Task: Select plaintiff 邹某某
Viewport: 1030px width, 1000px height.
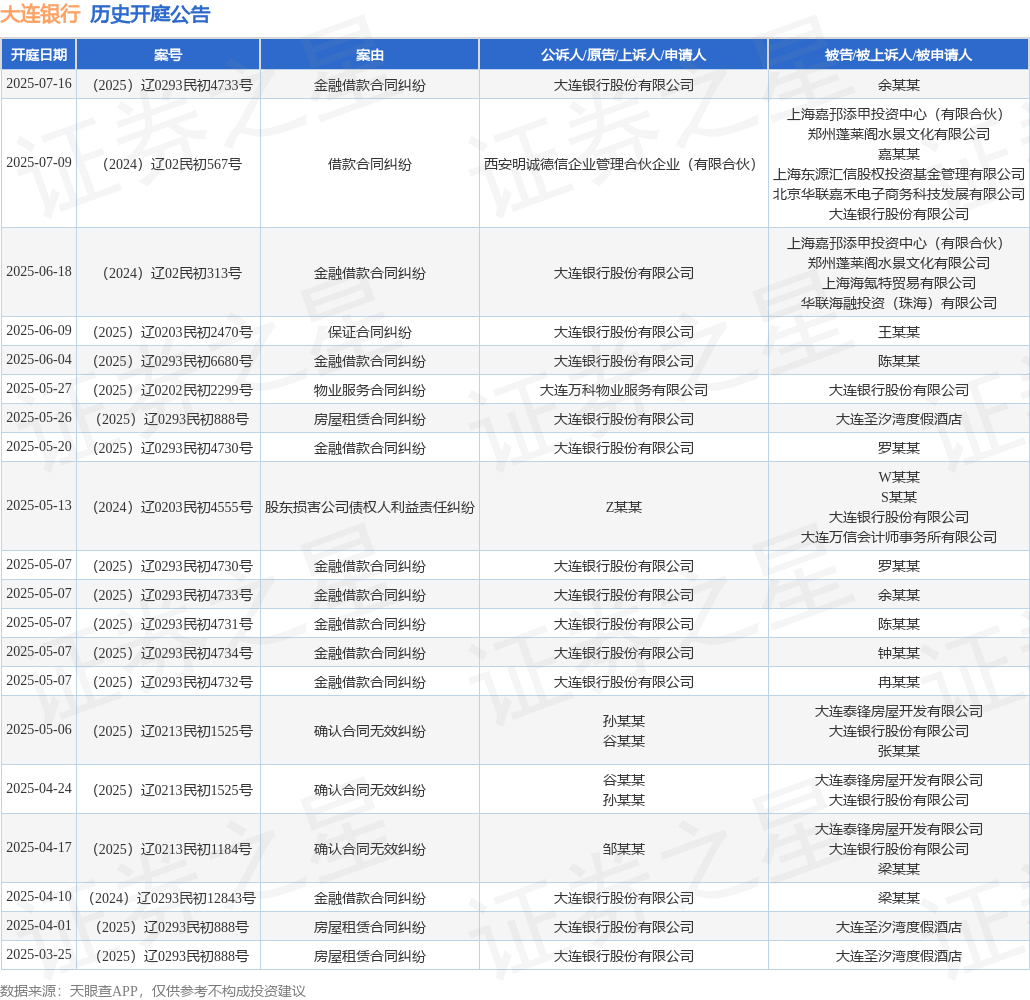Action: (623, 849)
